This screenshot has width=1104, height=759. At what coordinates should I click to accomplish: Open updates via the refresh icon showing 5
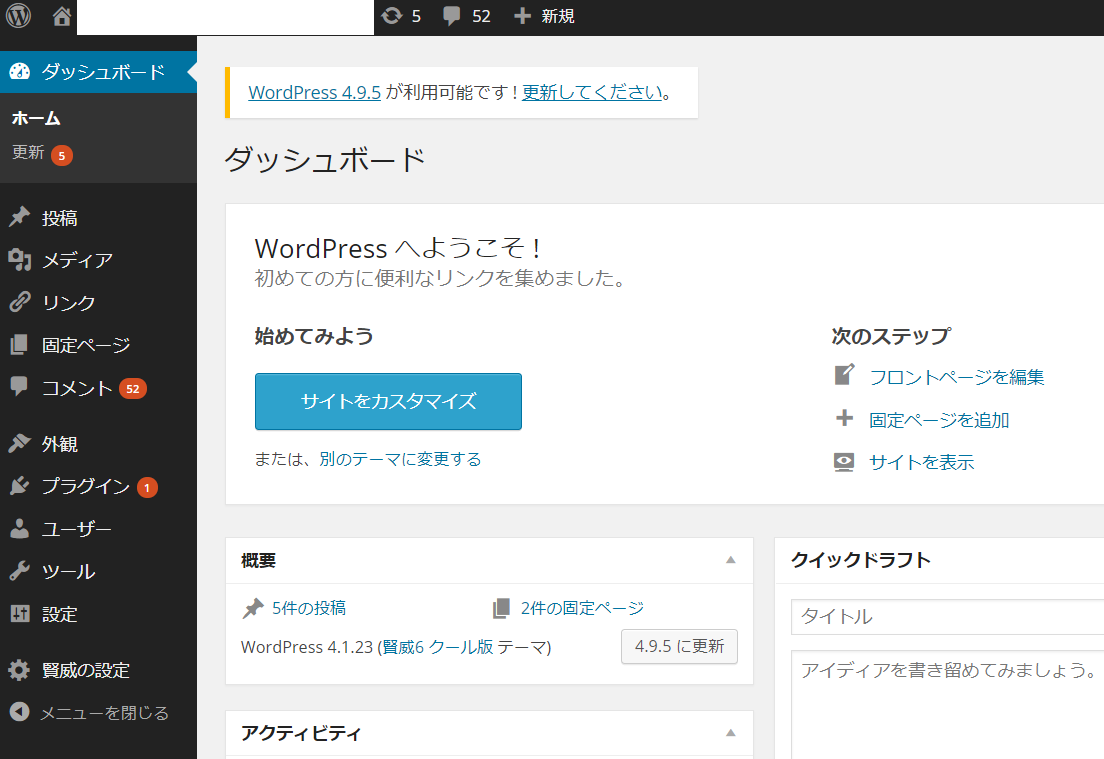[391, 16]
